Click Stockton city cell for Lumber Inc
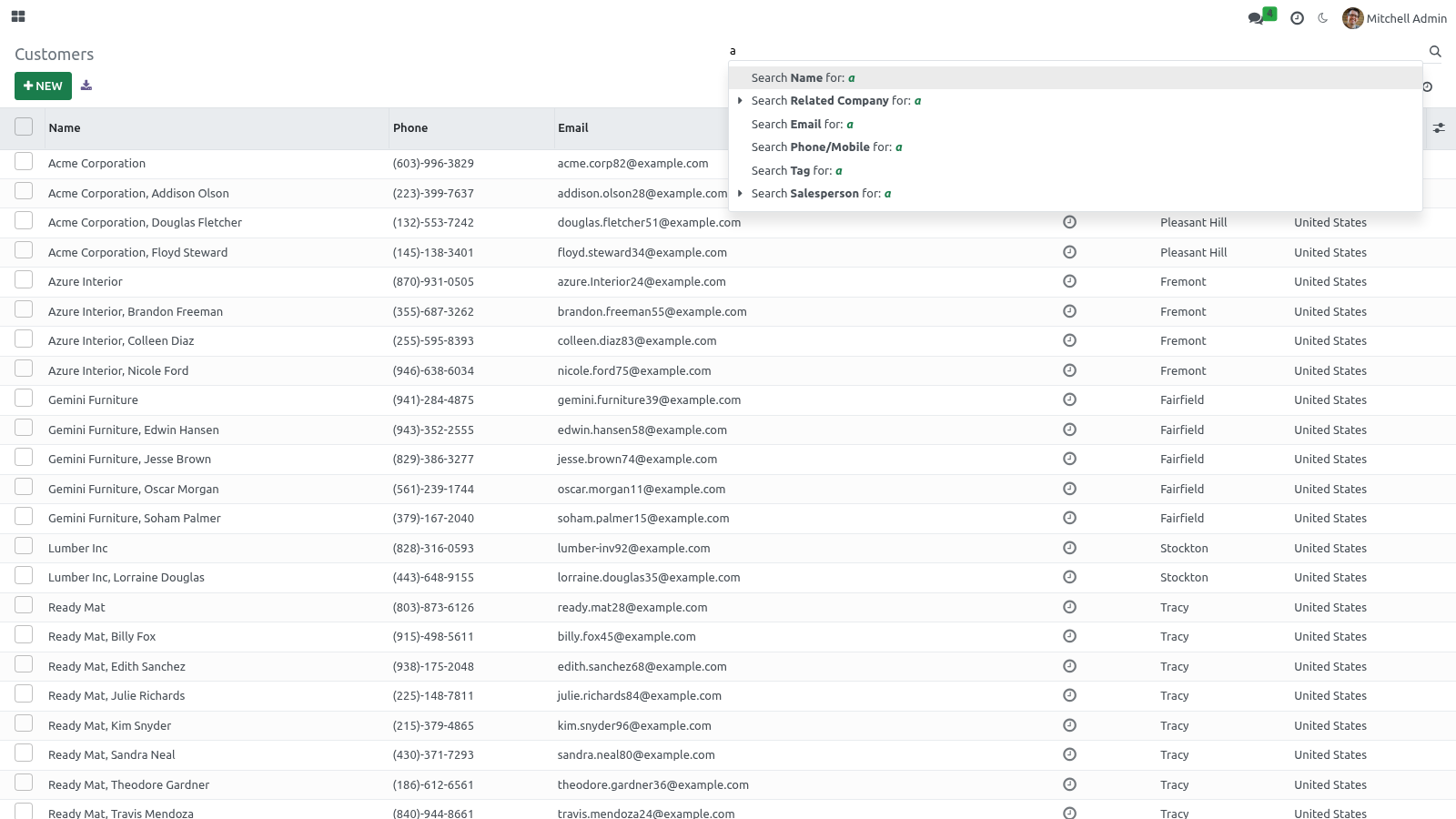The image size is (1456, 819). 1184,549
